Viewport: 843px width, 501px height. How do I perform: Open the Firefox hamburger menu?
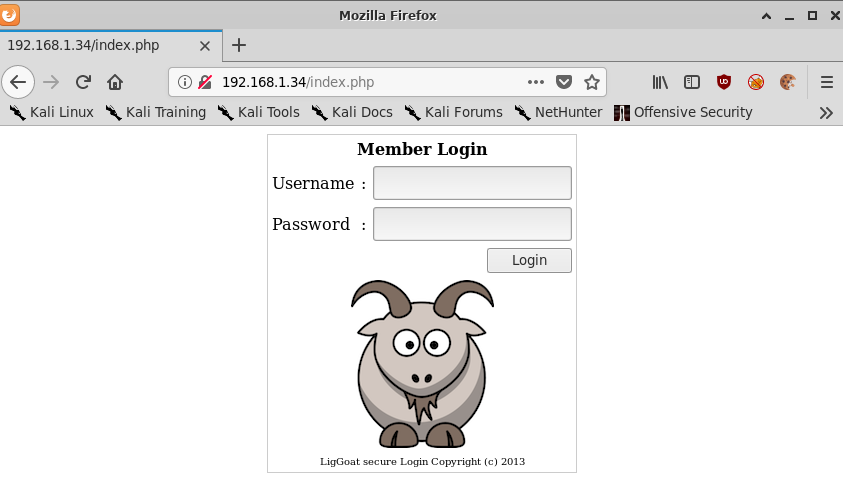[x=826, y=82]
